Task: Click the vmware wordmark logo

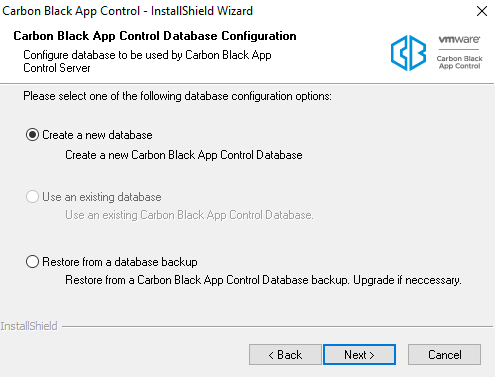Action: tap(459, 39)
